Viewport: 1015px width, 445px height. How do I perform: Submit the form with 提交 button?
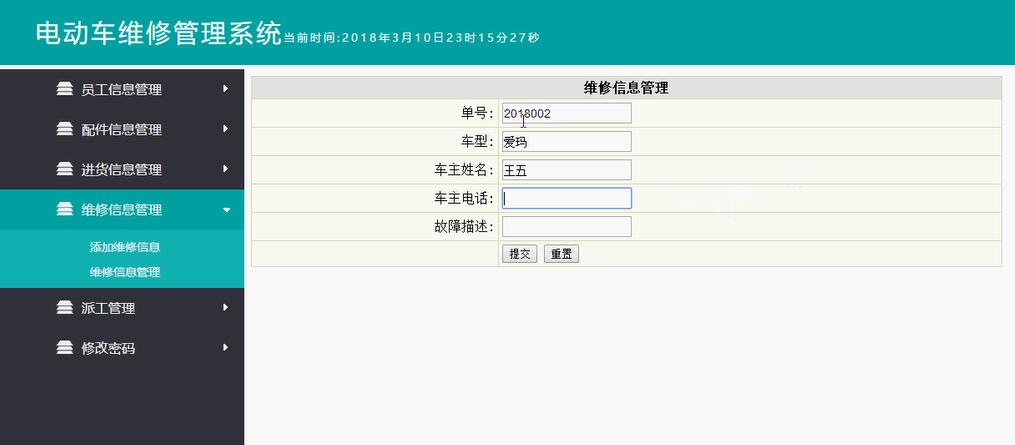point(519,254)
